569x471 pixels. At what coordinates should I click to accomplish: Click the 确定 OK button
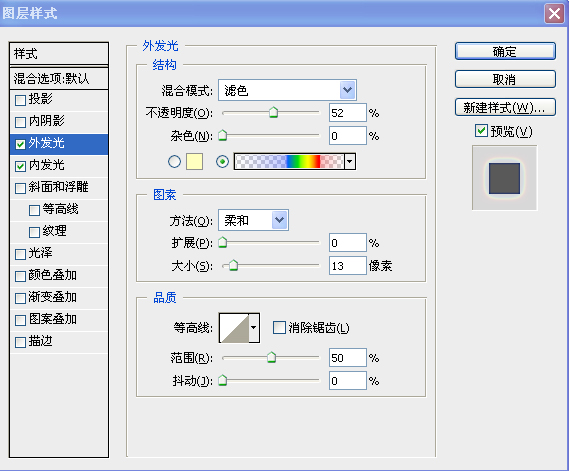[x=505, y=52]
